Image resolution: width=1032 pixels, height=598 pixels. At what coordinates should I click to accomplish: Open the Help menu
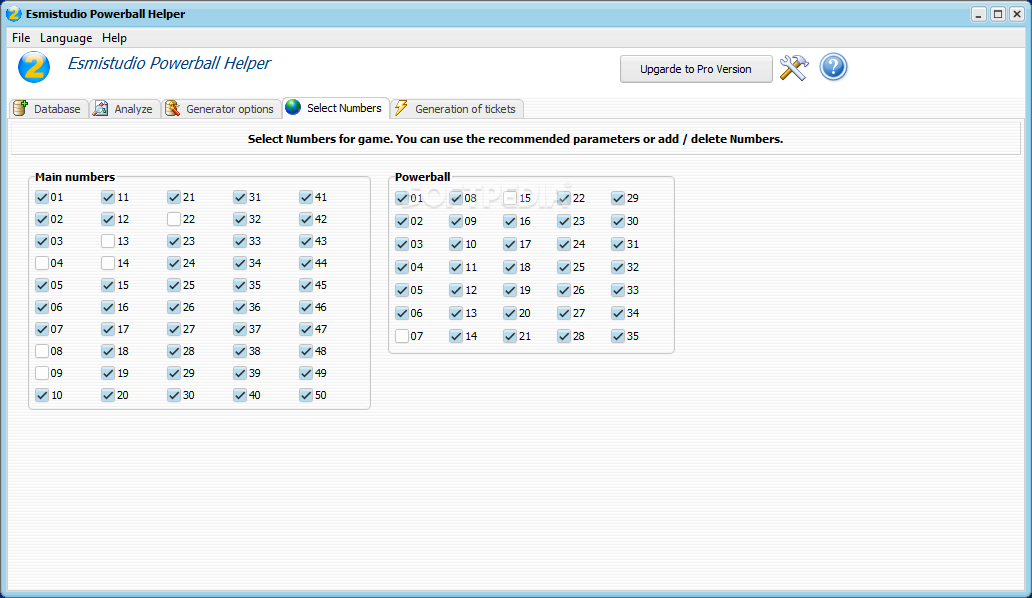click(x=114, y=37)
